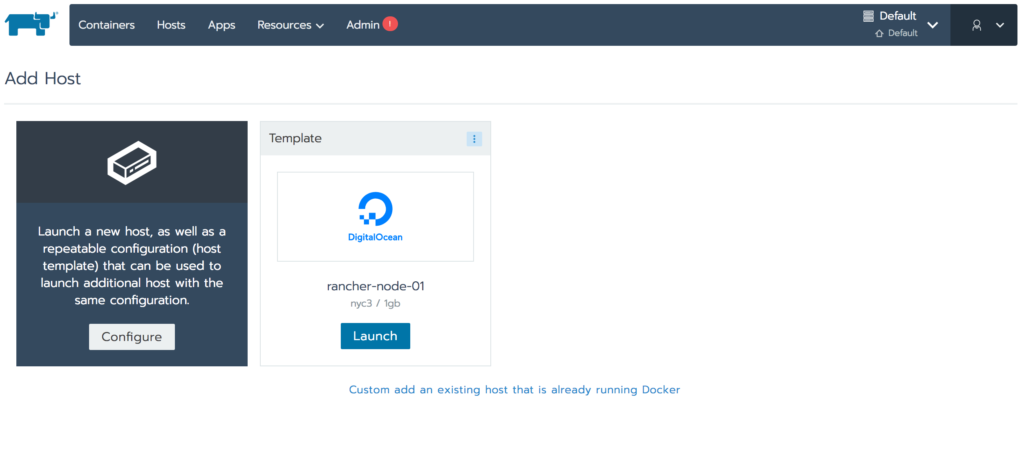
Task: Open the Apps section
Action: point(221,25)
